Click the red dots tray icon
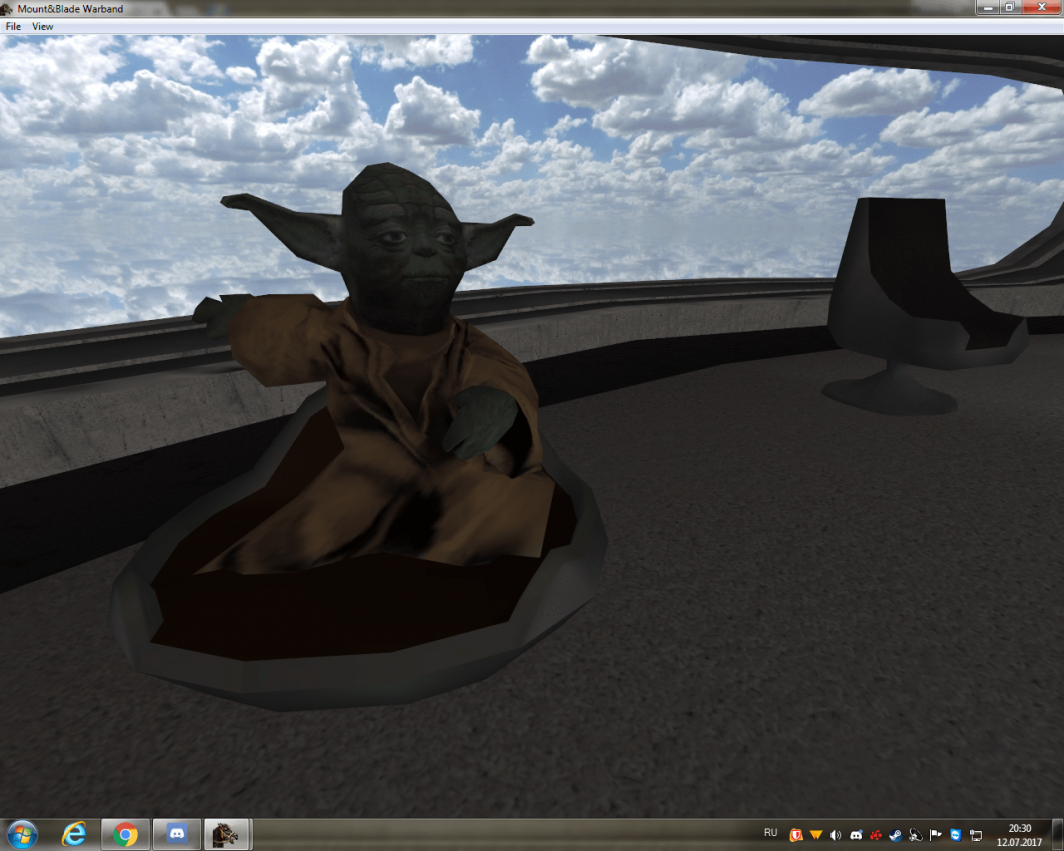 click(875, 835)
